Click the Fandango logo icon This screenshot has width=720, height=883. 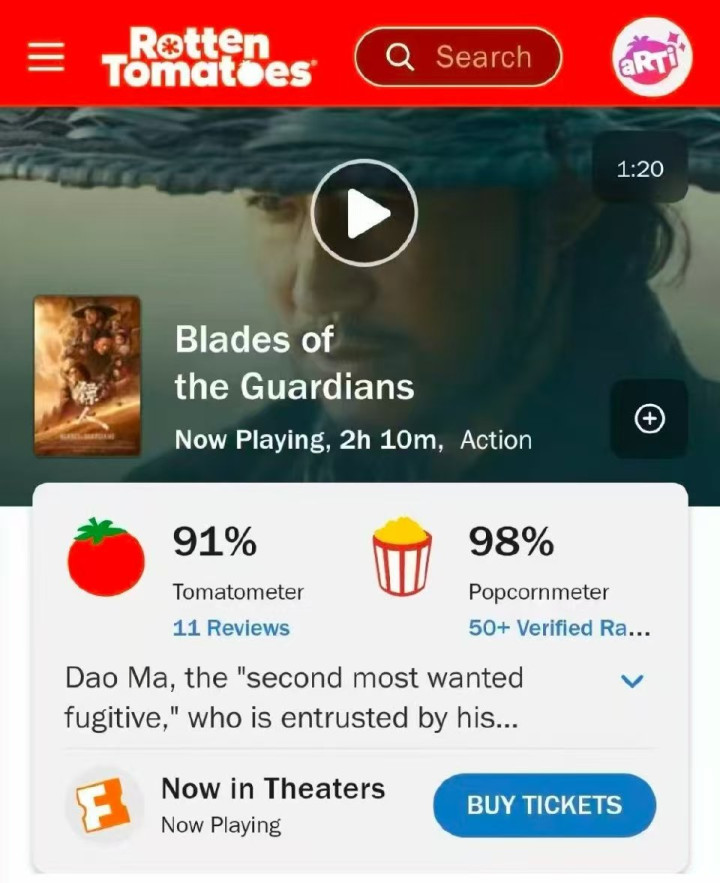coord(104,805)
